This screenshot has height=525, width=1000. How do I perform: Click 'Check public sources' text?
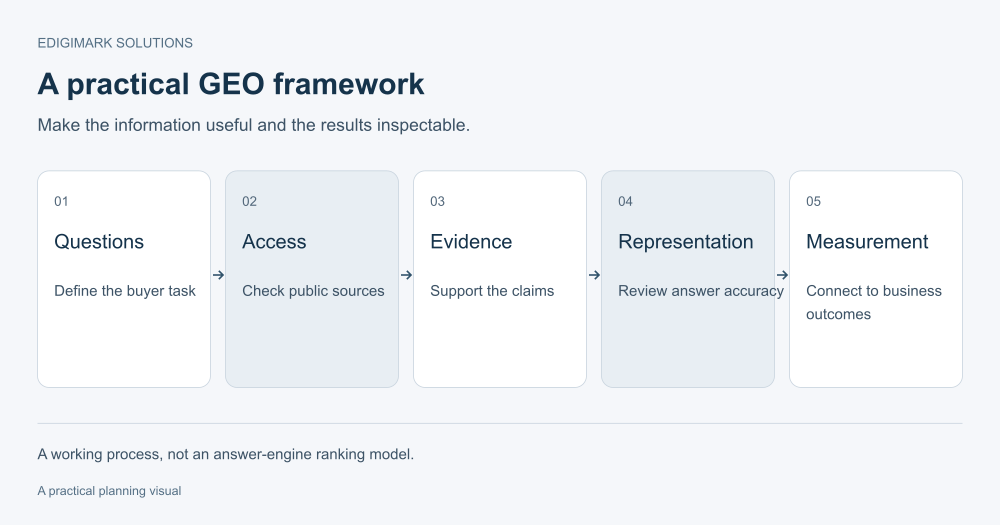[x=313, y=291]
